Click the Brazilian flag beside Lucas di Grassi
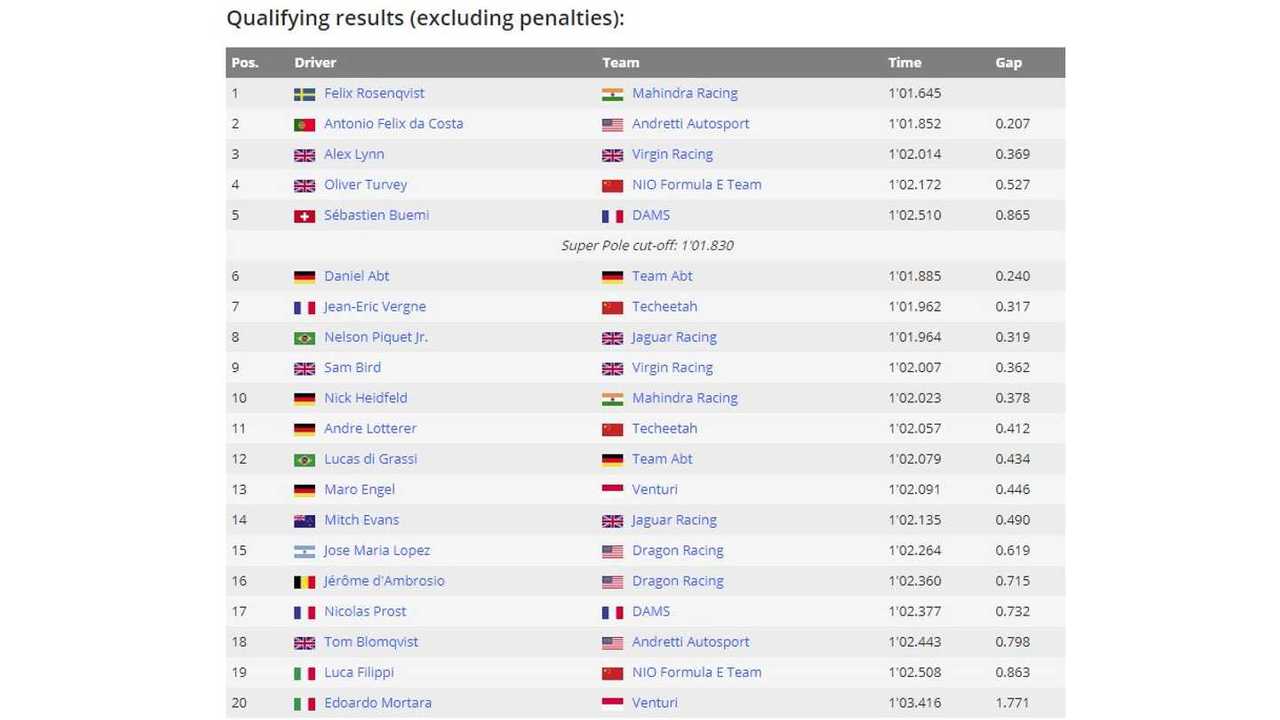 pyautogui.click(x=305, y=460)
